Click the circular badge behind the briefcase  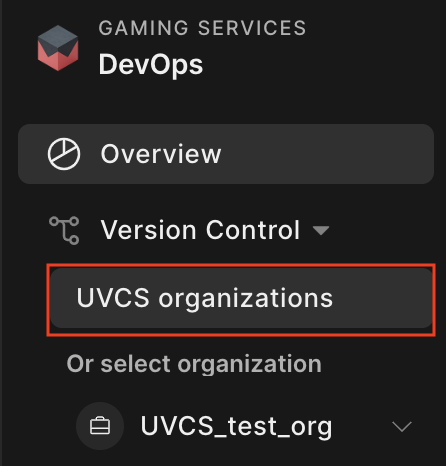[x=100, y=426]
